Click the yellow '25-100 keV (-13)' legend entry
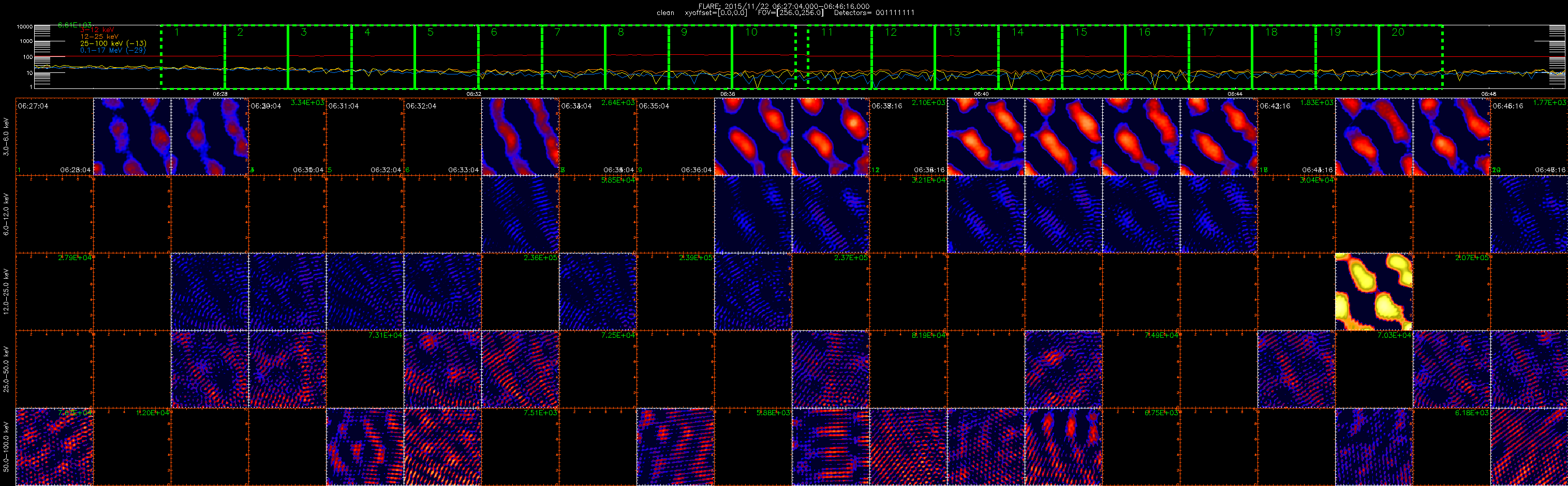 pos(113,43)
